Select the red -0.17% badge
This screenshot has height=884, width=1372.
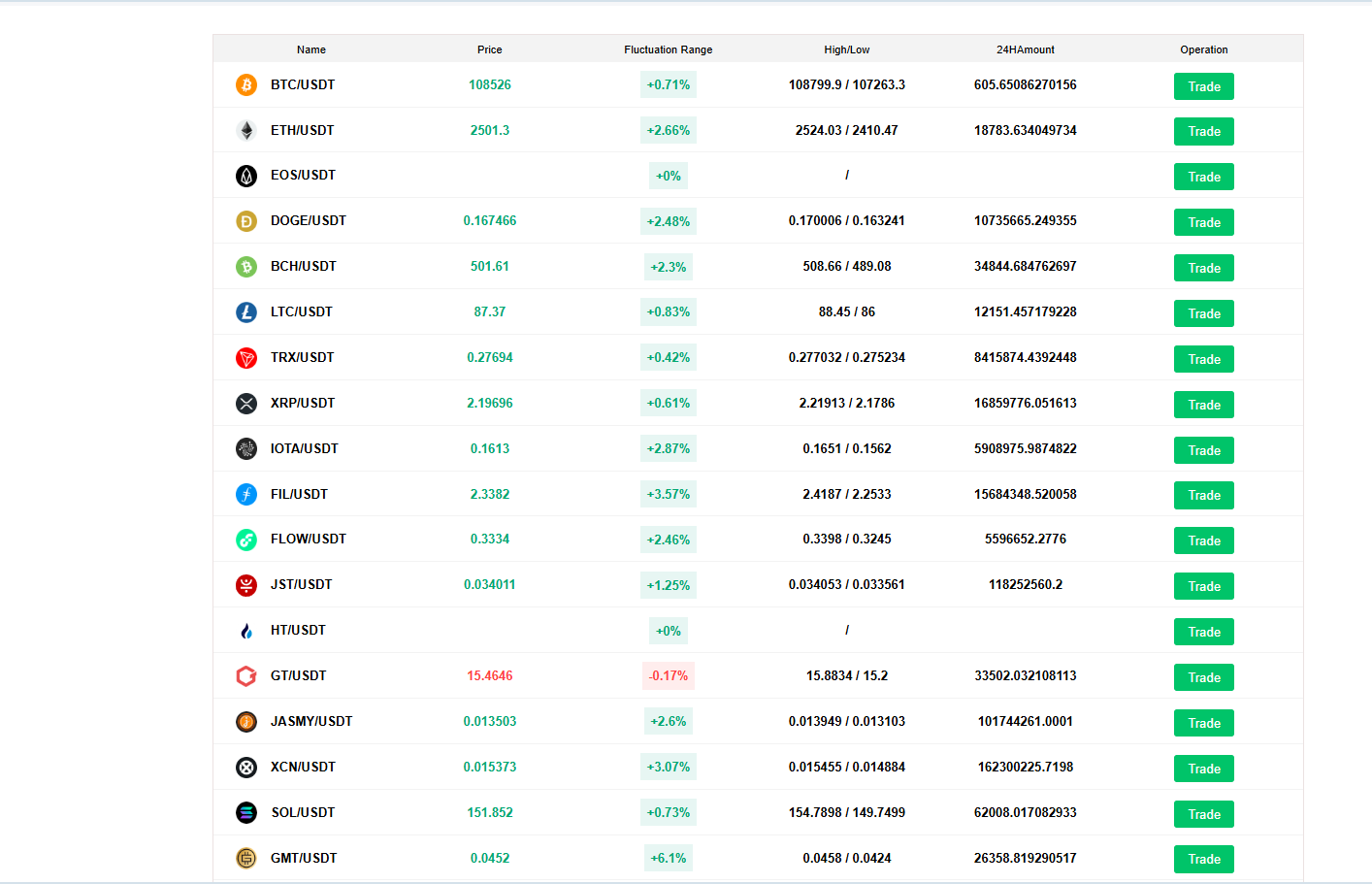coord(669,676)
